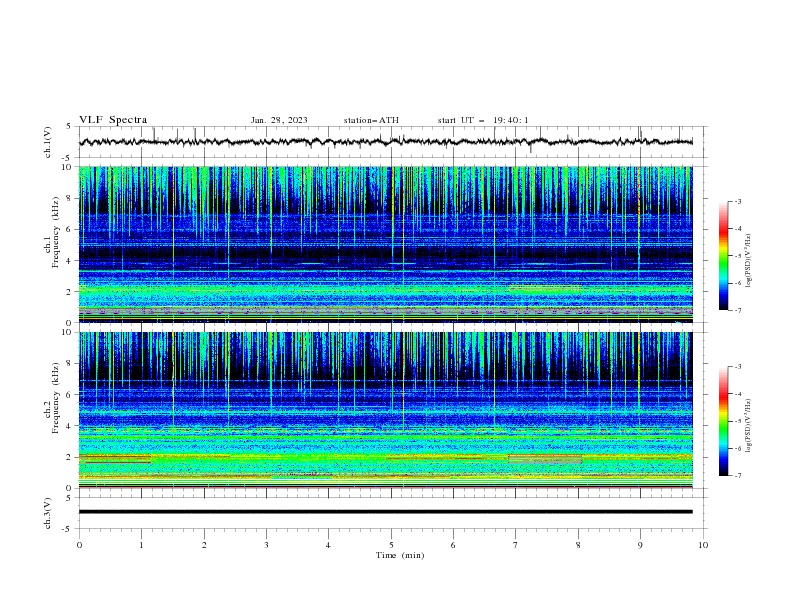The image size is (792, 612).
Task: Click the "-5" label on ch.2 colorbar
Action: pos(737,421)
